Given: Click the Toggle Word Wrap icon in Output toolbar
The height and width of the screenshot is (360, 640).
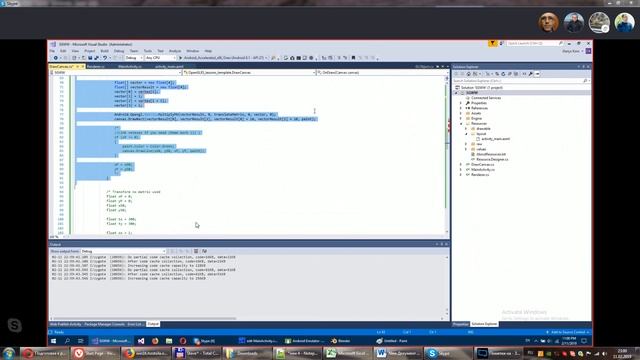Looking at the screenshot, I should tap(204, 251).
